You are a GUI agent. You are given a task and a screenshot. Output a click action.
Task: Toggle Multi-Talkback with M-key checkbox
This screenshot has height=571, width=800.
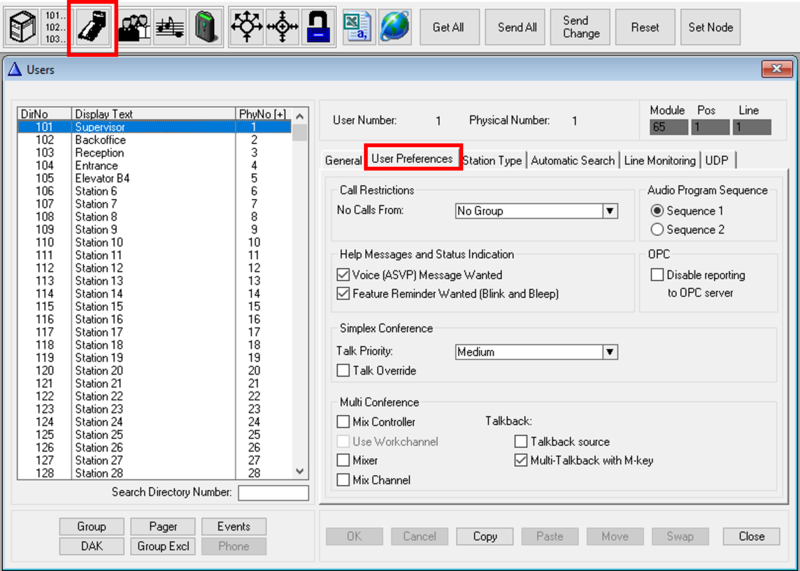pyautogui.click(x=520, y=460)
